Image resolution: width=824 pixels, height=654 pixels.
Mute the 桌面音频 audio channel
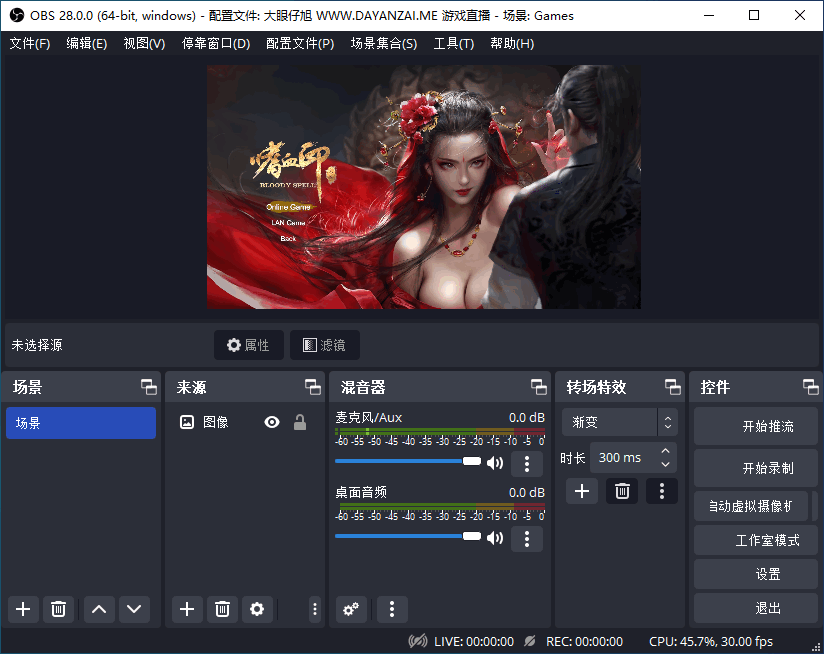(x=495, y=538)
